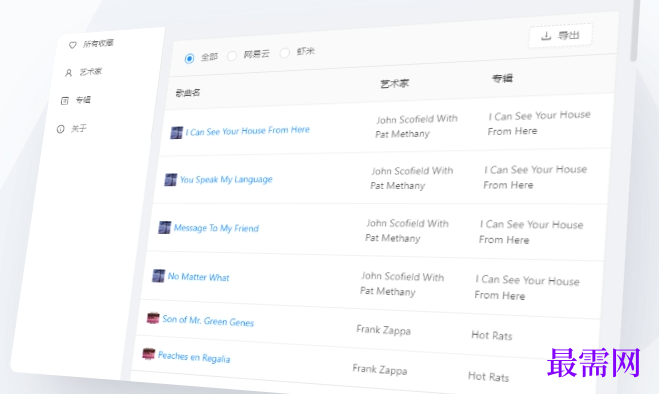659x394 pixels.
Task: Click album cover beside Peaches en Regalia
Action: click(149, 354)
